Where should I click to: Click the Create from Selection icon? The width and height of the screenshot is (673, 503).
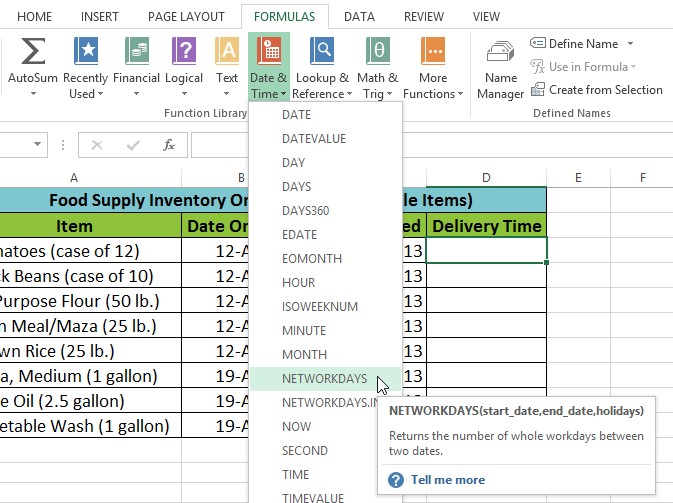538,89
